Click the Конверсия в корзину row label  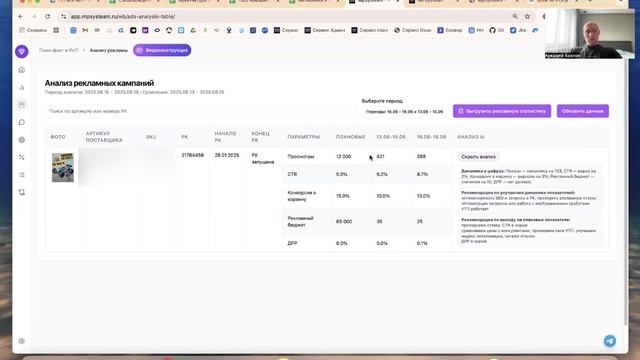pyautogui.click(x=302, y=196)
